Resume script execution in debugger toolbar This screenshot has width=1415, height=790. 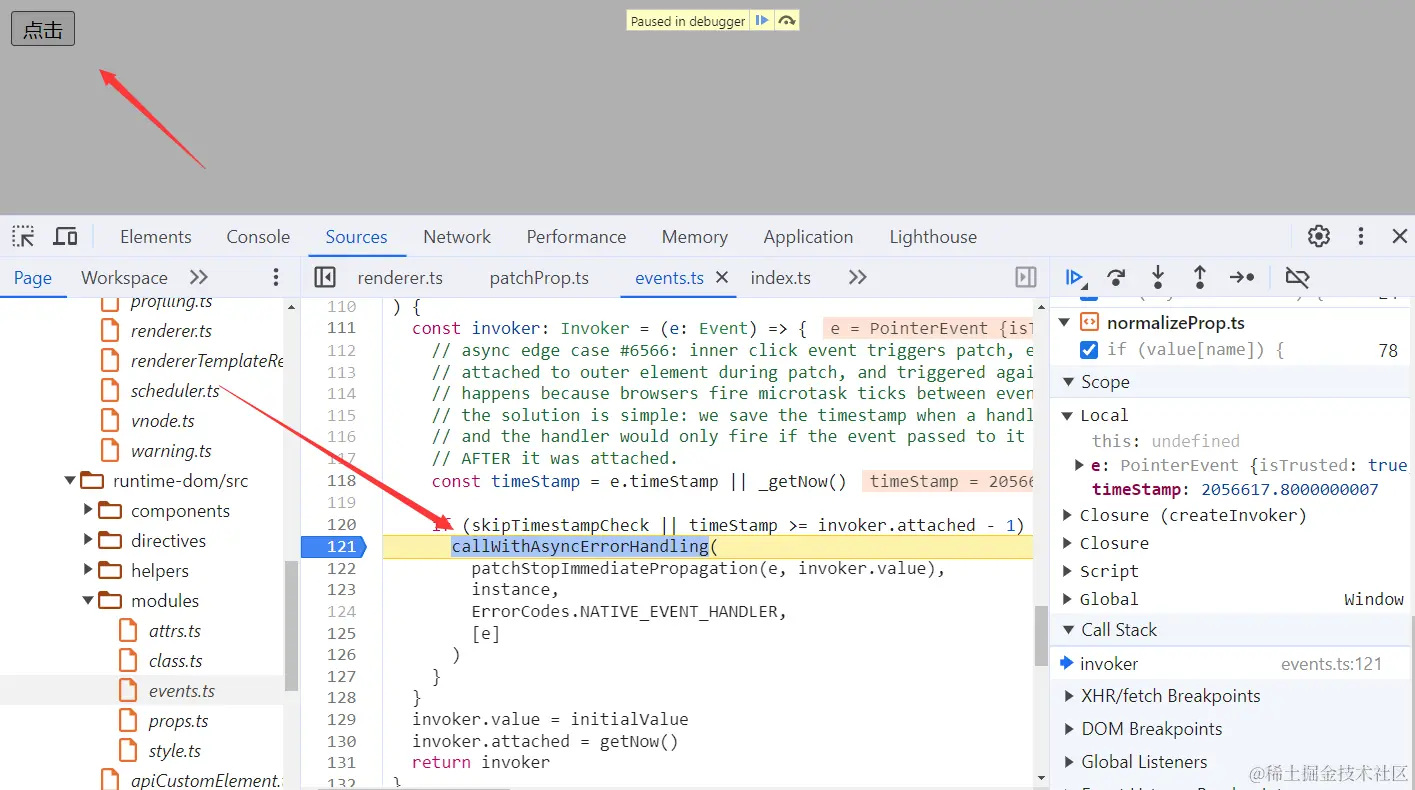pyautogui.click(x=1075, y=278)
